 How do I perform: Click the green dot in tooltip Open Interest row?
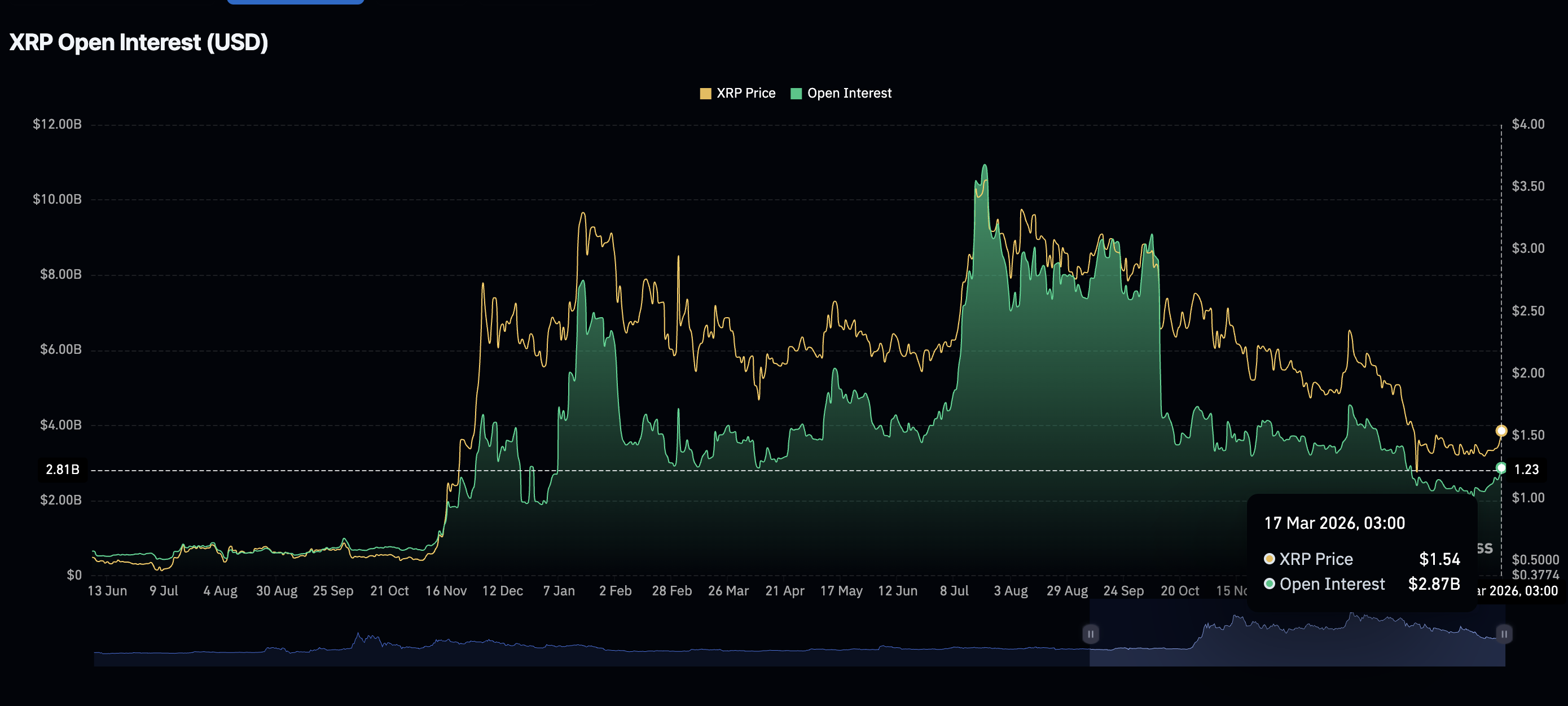tap(1269, 584)
